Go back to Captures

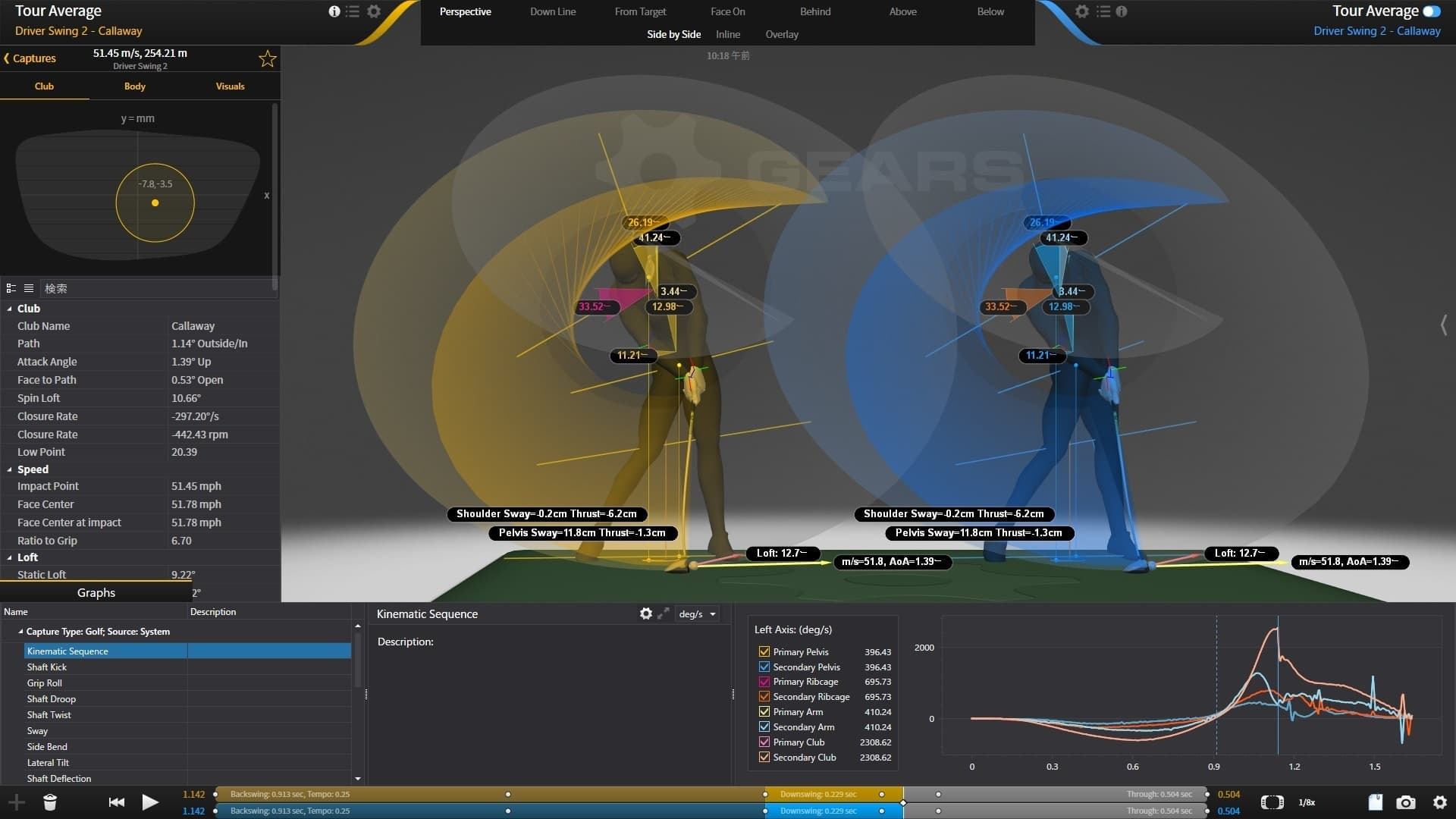(30, 58)
